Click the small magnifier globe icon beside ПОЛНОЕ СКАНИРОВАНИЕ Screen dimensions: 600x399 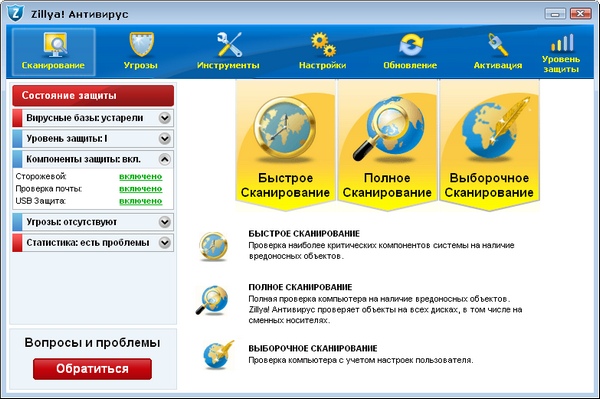[x=212, y=300]
